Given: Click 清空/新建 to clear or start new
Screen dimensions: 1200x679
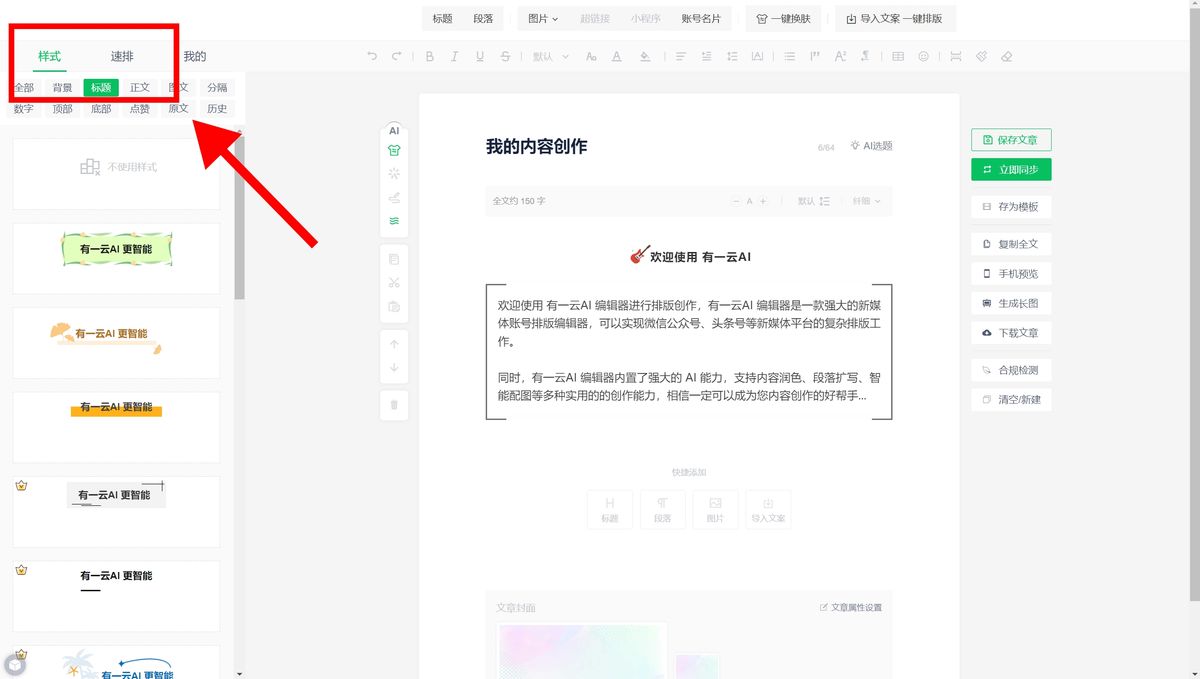Looking at the screenshot, I should (1011, 400).
